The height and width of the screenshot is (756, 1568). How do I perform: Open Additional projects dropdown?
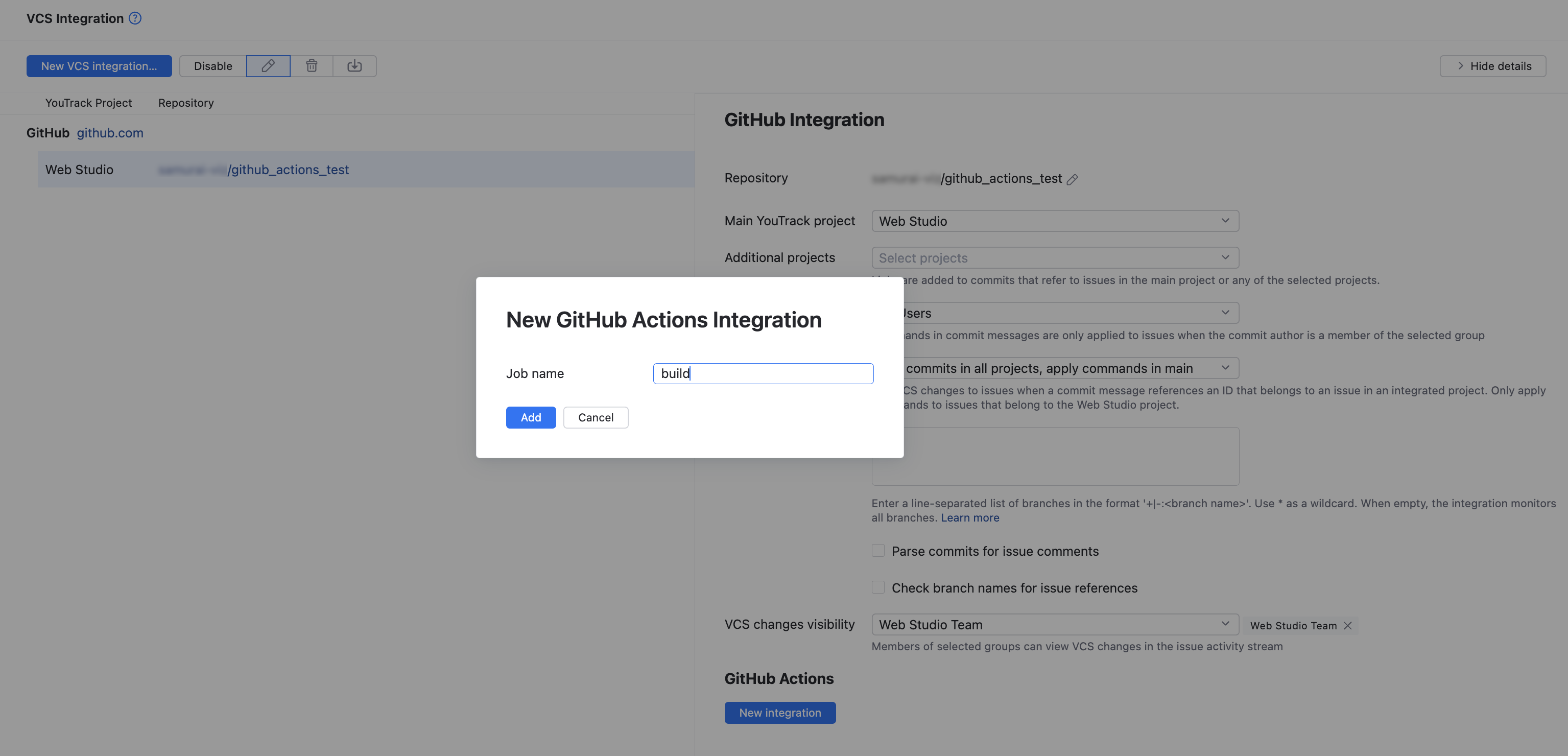(x=1055, y=257)
